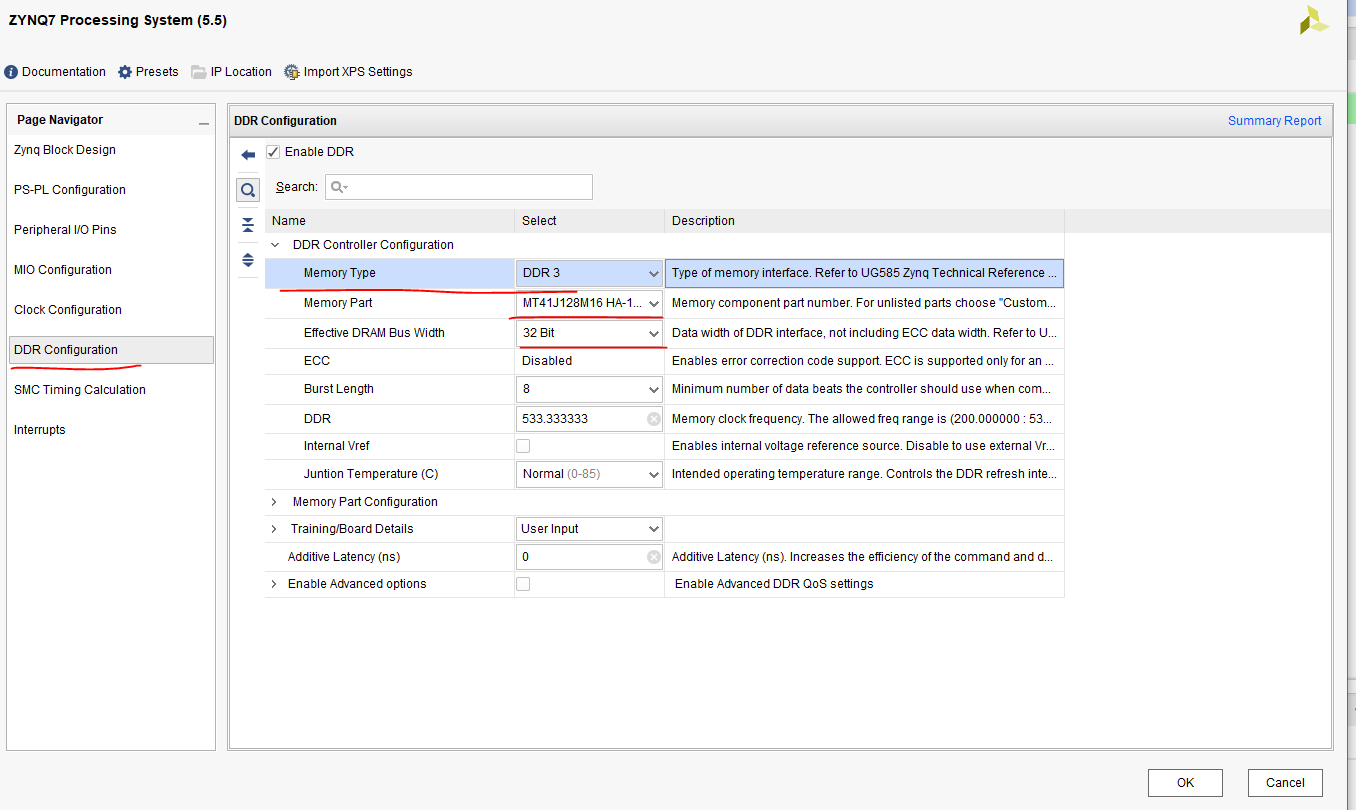The height and width of the screenshot is (810, 1356).
Task: Open the Presets gear icon
Action: coord(125,72)
